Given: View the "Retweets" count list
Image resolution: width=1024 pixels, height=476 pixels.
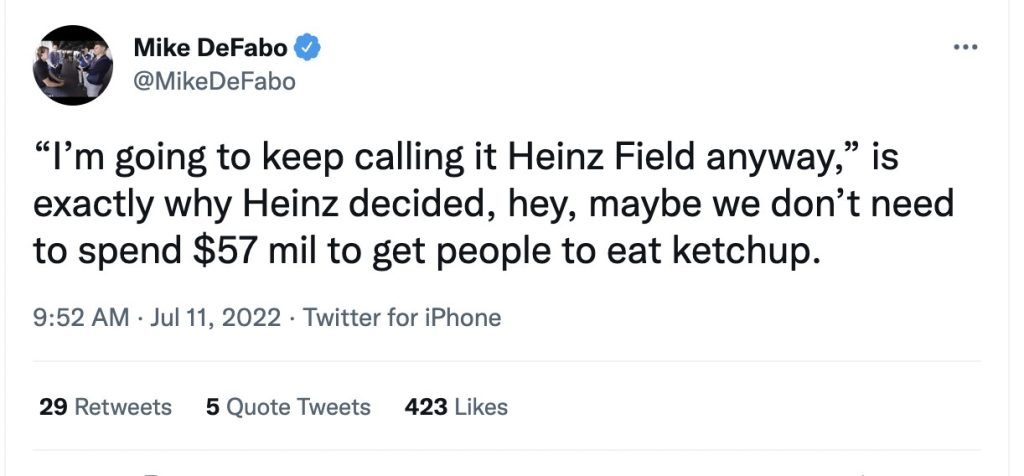Looking at the screenshot, I should click(x=123, y=407).
